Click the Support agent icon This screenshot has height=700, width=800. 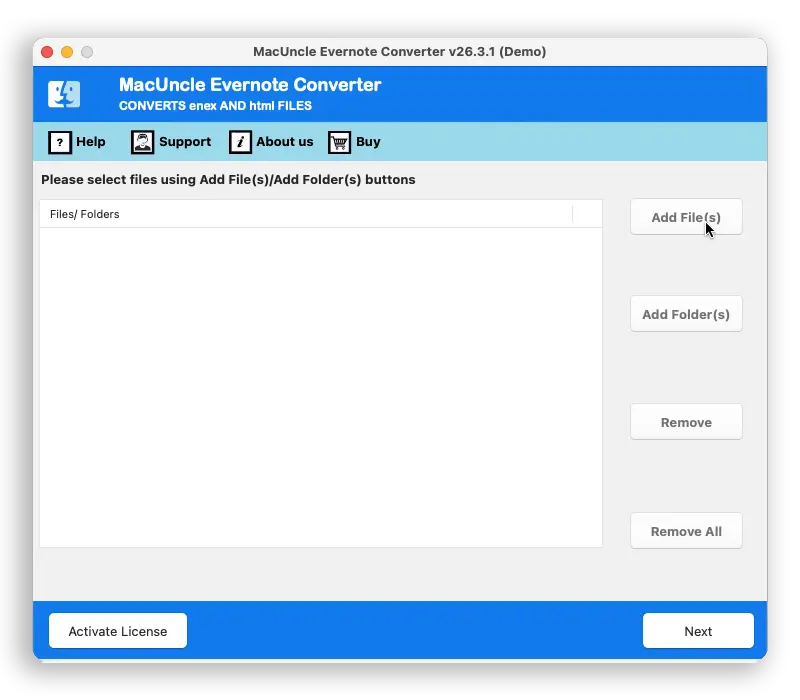click(142, 142)
